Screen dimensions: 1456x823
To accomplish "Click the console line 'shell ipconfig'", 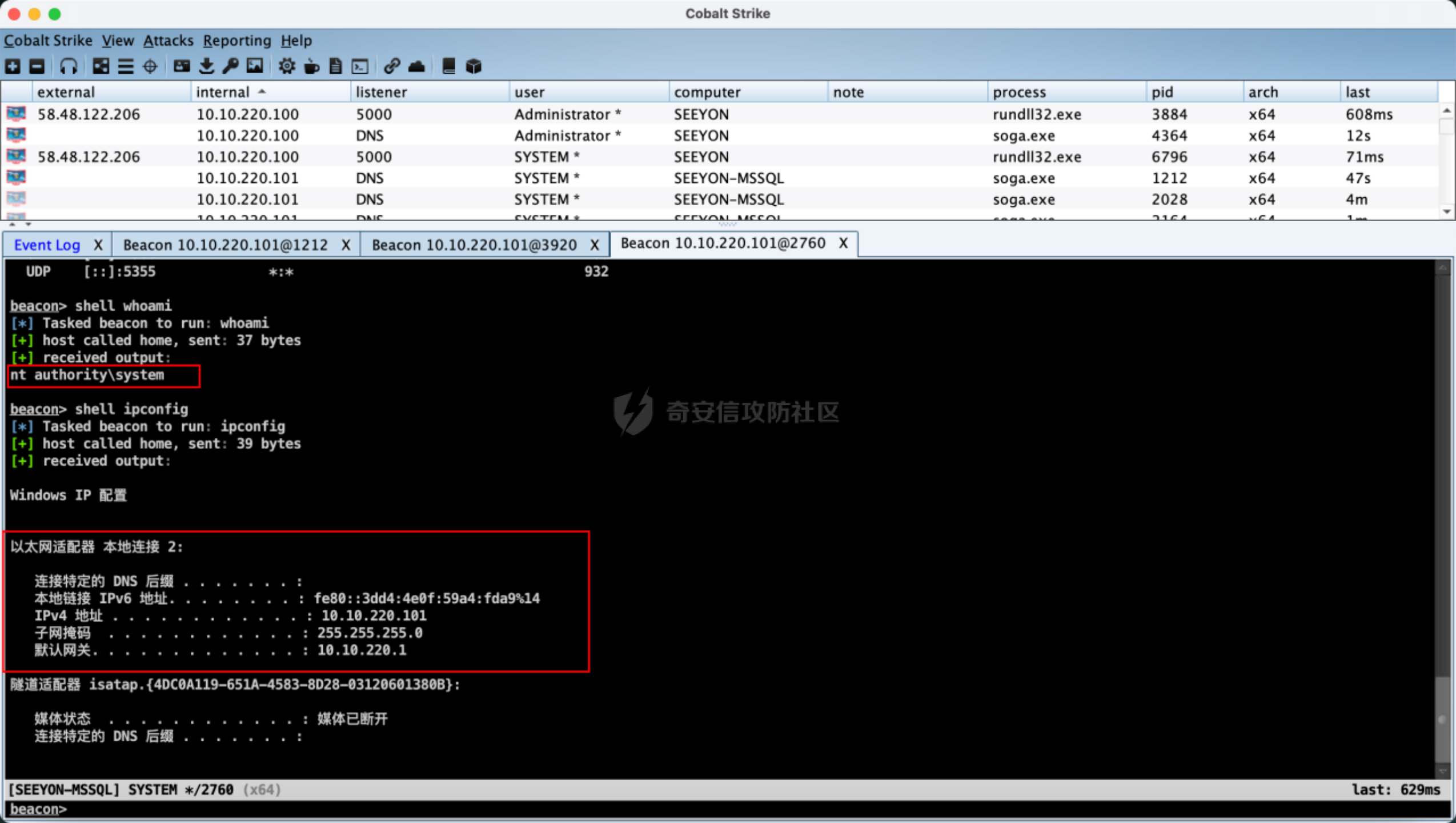I will click(x=131, y=409).
